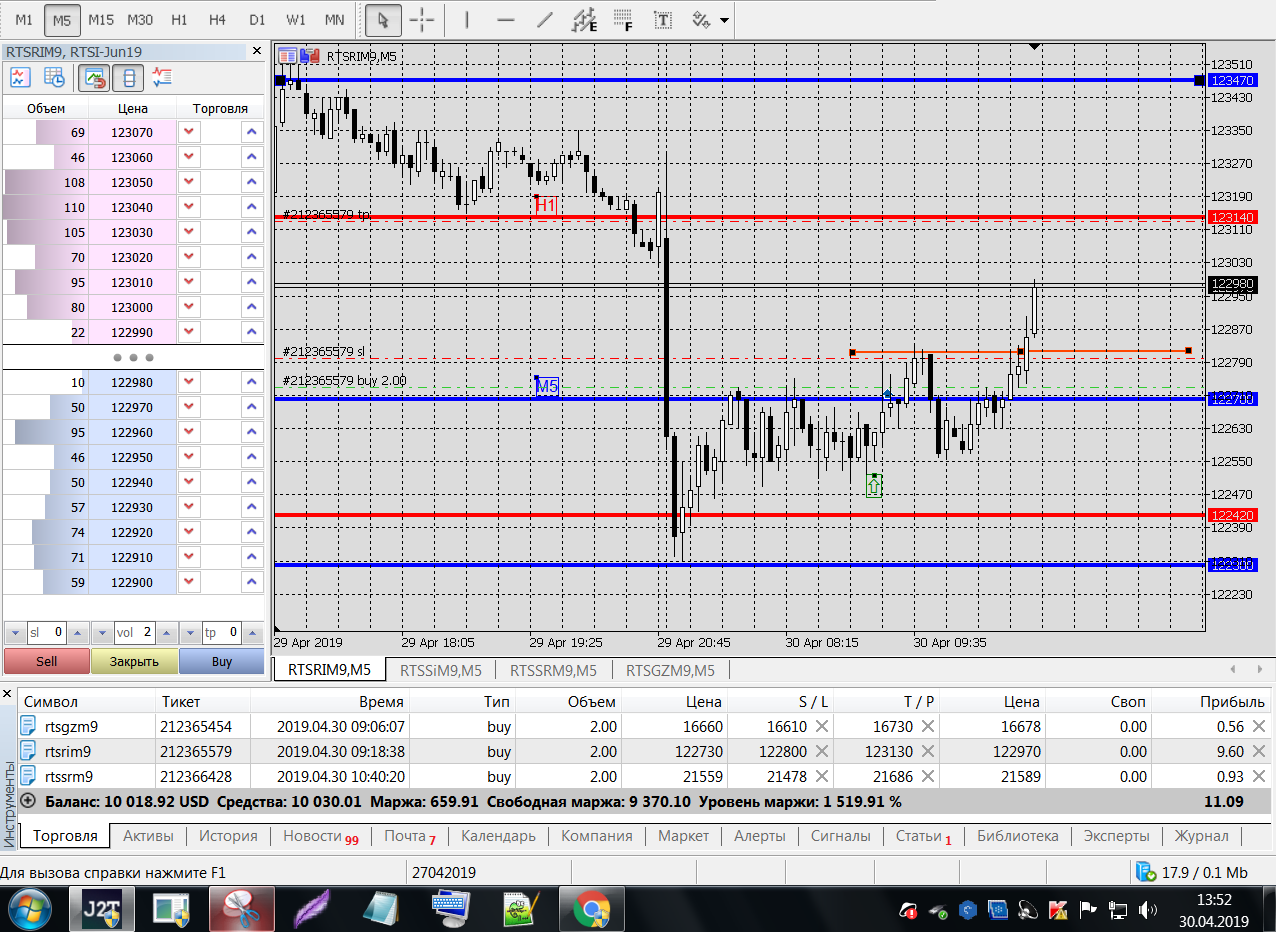This screenshot has width=1276, height=932.
Task: Click the 123470 blue price level label
Action: [x=1232, y=80]
